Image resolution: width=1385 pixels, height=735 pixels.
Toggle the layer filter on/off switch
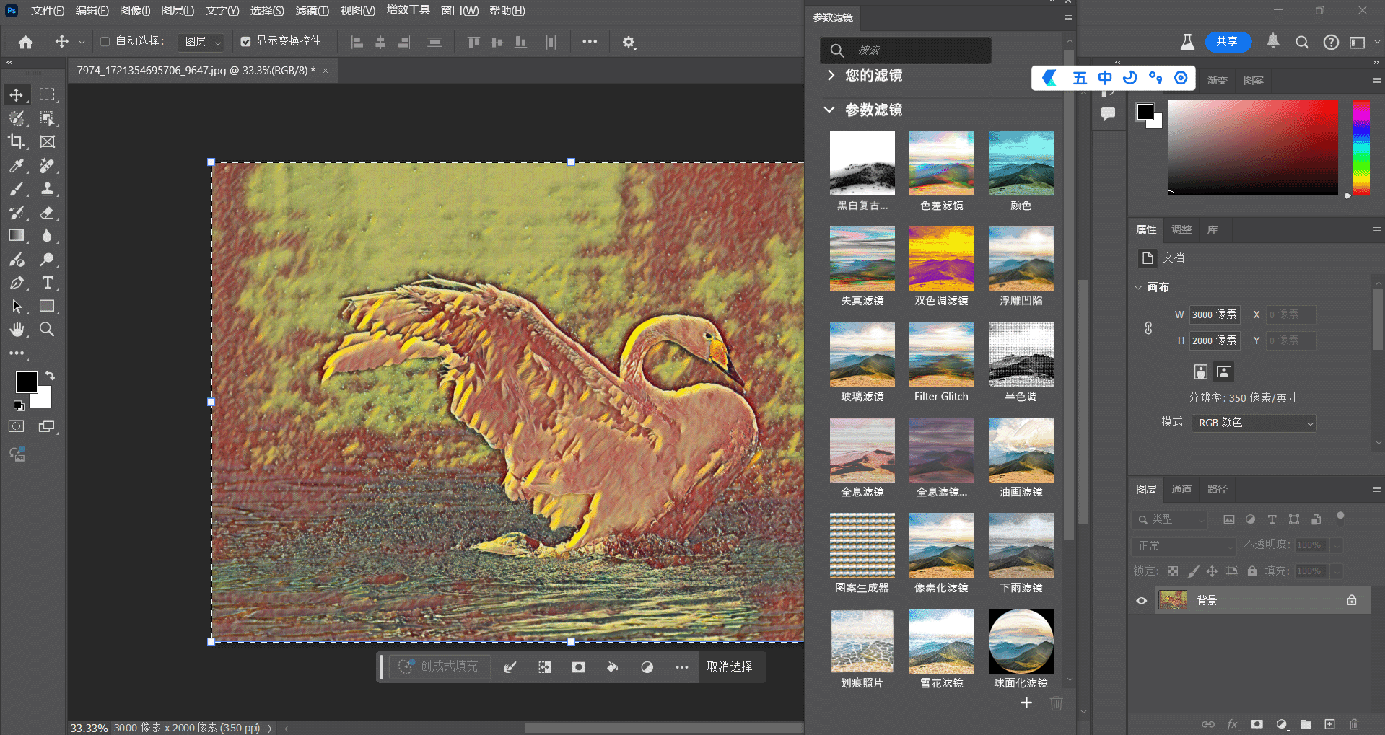coord(1340,517)
